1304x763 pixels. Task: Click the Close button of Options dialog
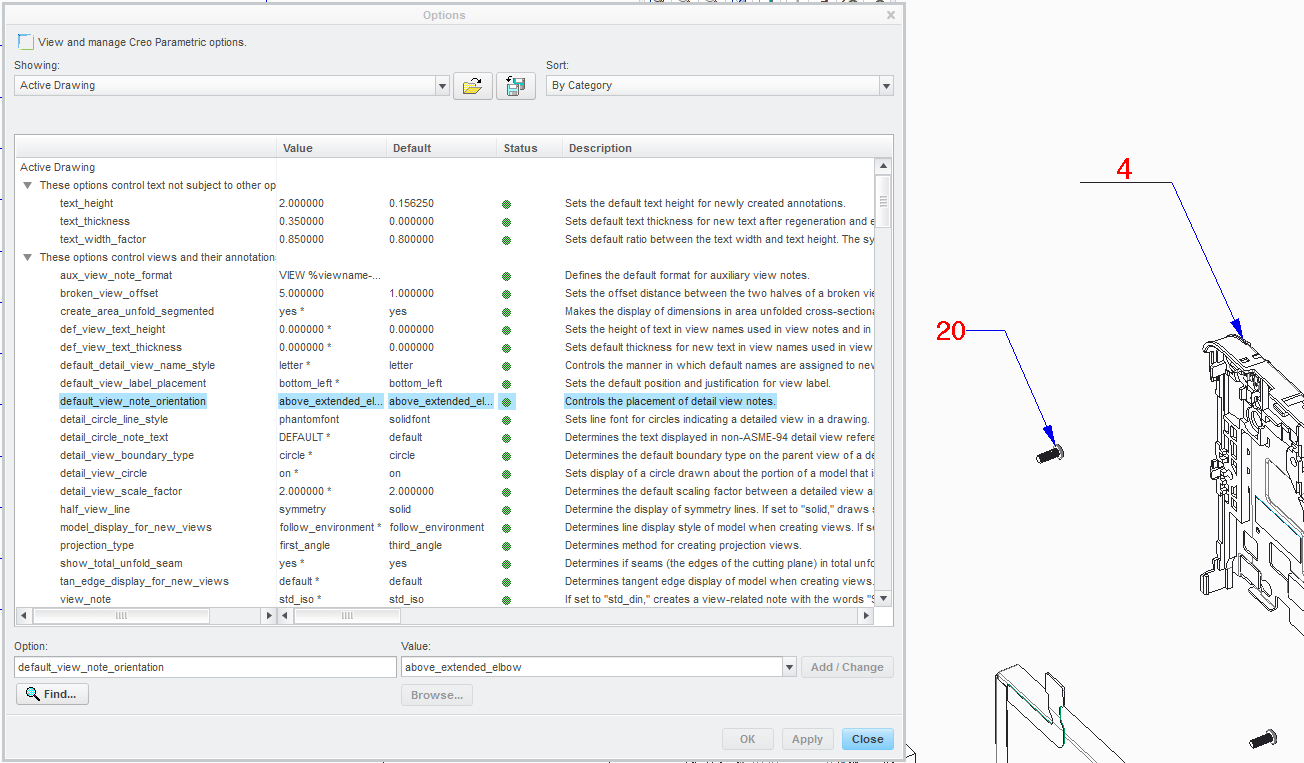tap(867, 739)
